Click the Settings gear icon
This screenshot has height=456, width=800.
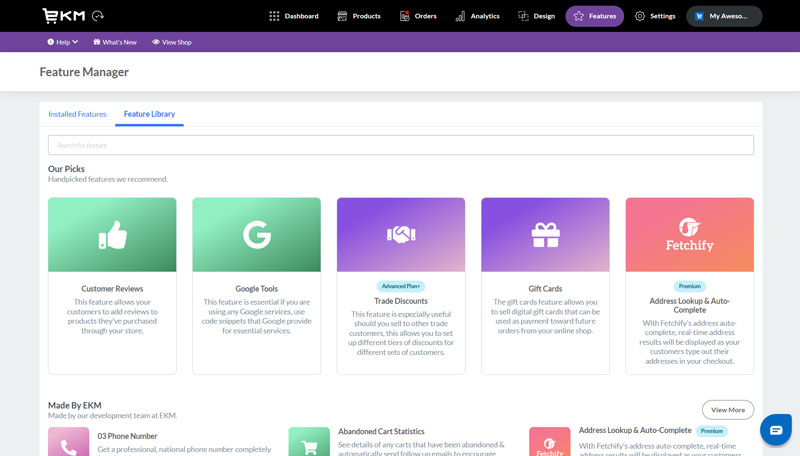tap(639, 16)
